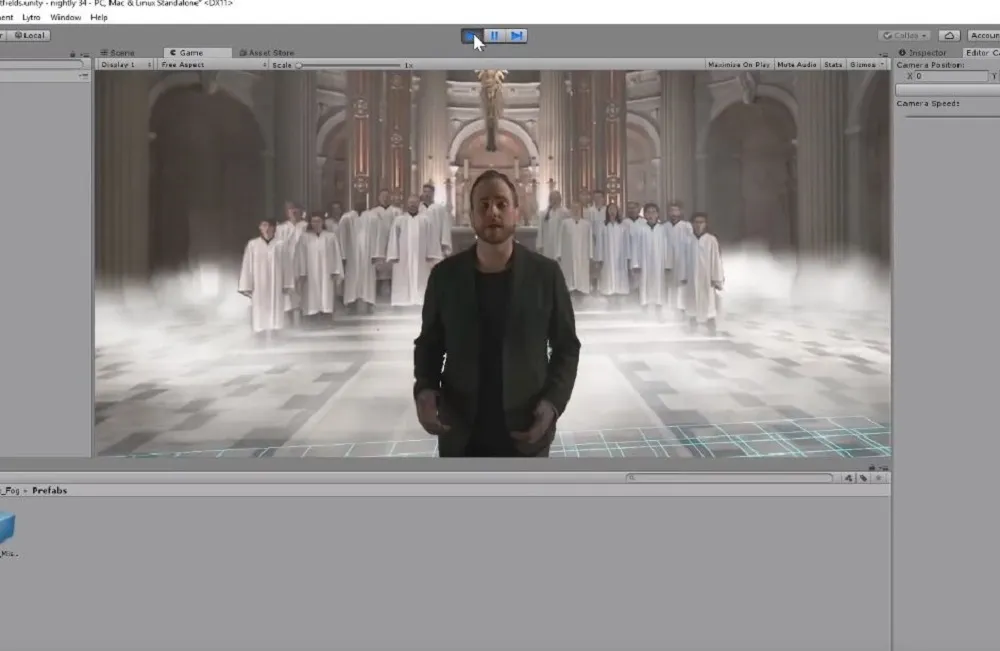
Task: Show the Stats overlay
Action: [832, 65]
